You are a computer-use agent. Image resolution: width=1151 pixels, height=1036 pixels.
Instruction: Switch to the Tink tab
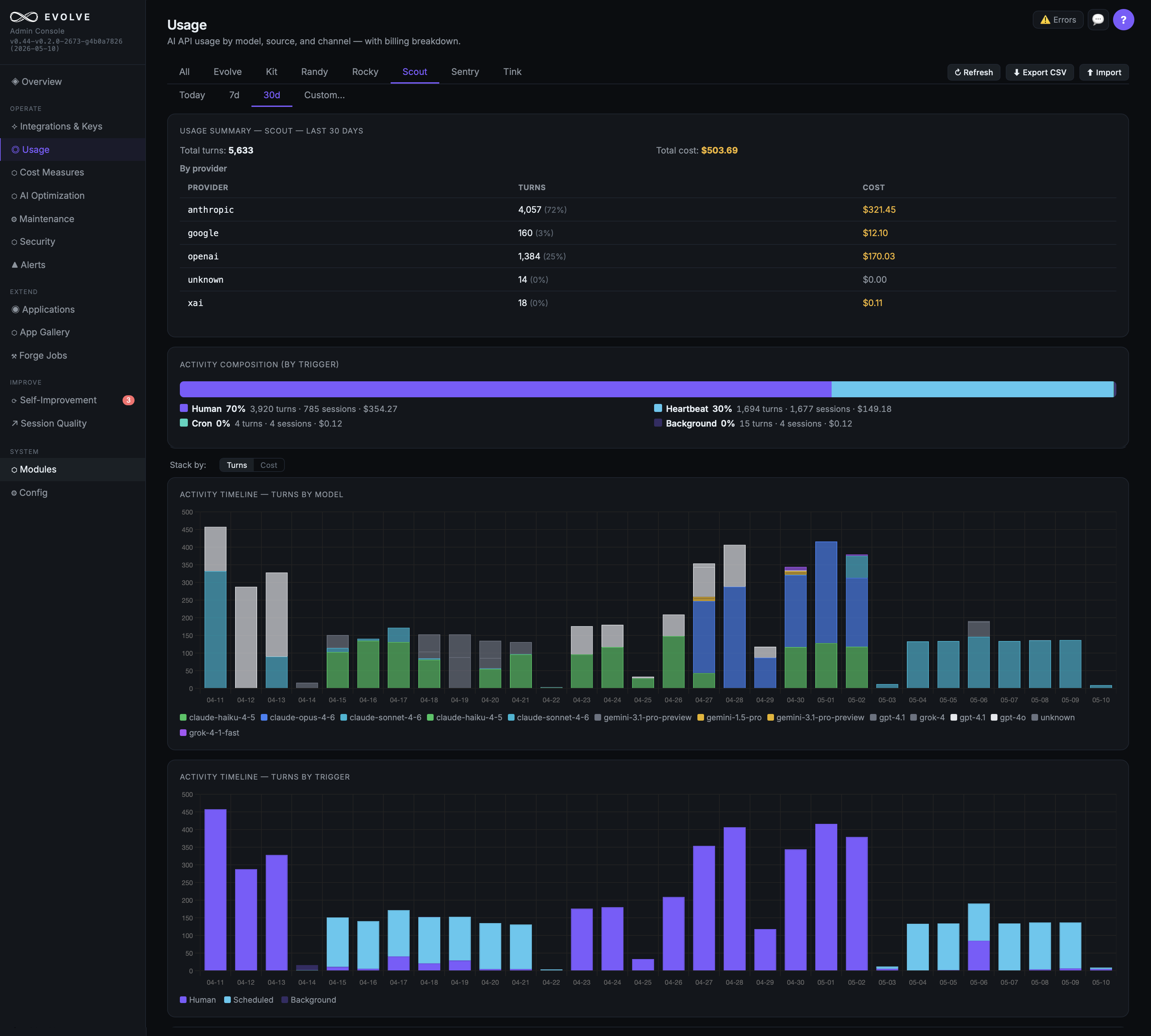click(512, 72)
